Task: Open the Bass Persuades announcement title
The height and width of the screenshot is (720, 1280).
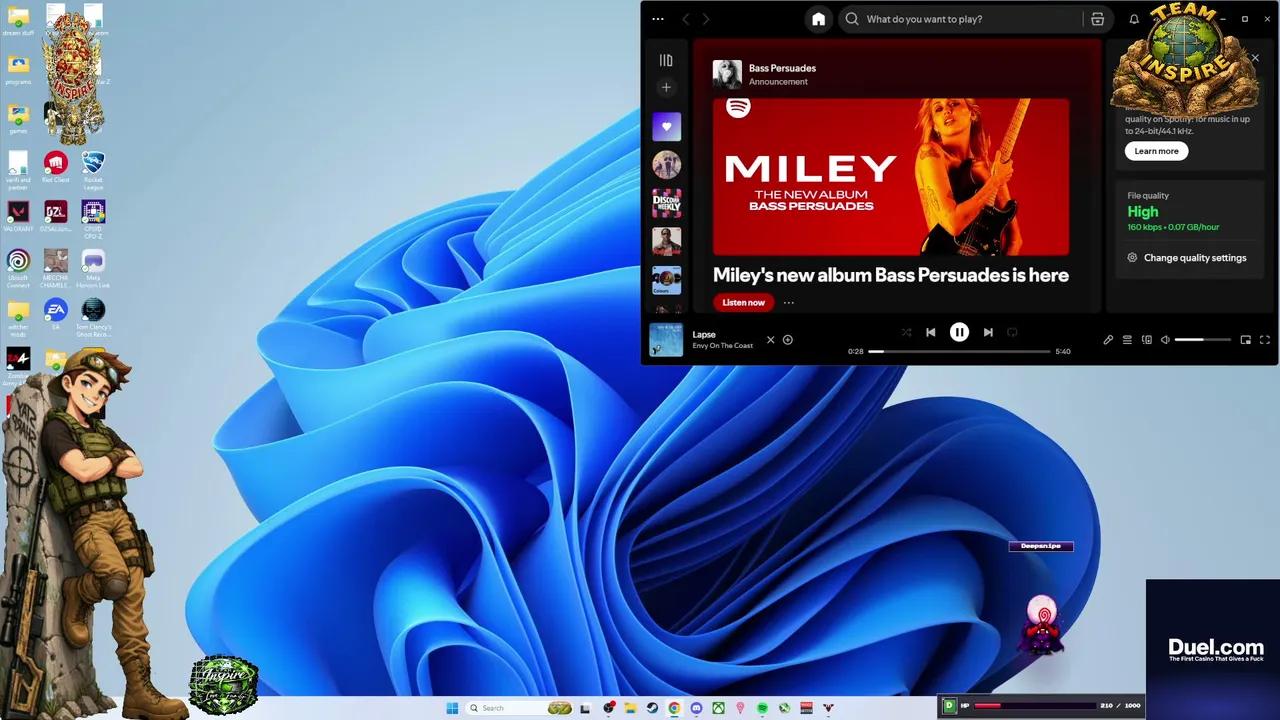Action: (x=782, y=68)
